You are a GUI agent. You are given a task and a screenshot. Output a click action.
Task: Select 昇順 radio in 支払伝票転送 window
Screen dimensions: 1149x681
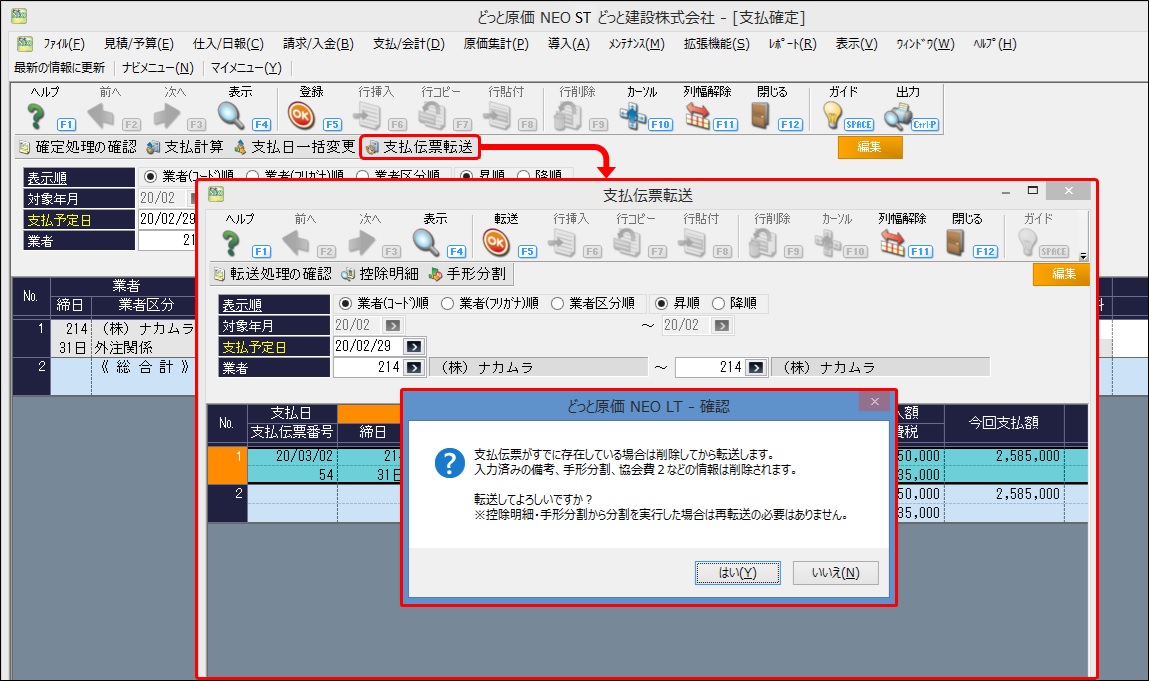(x=661, y=303)
